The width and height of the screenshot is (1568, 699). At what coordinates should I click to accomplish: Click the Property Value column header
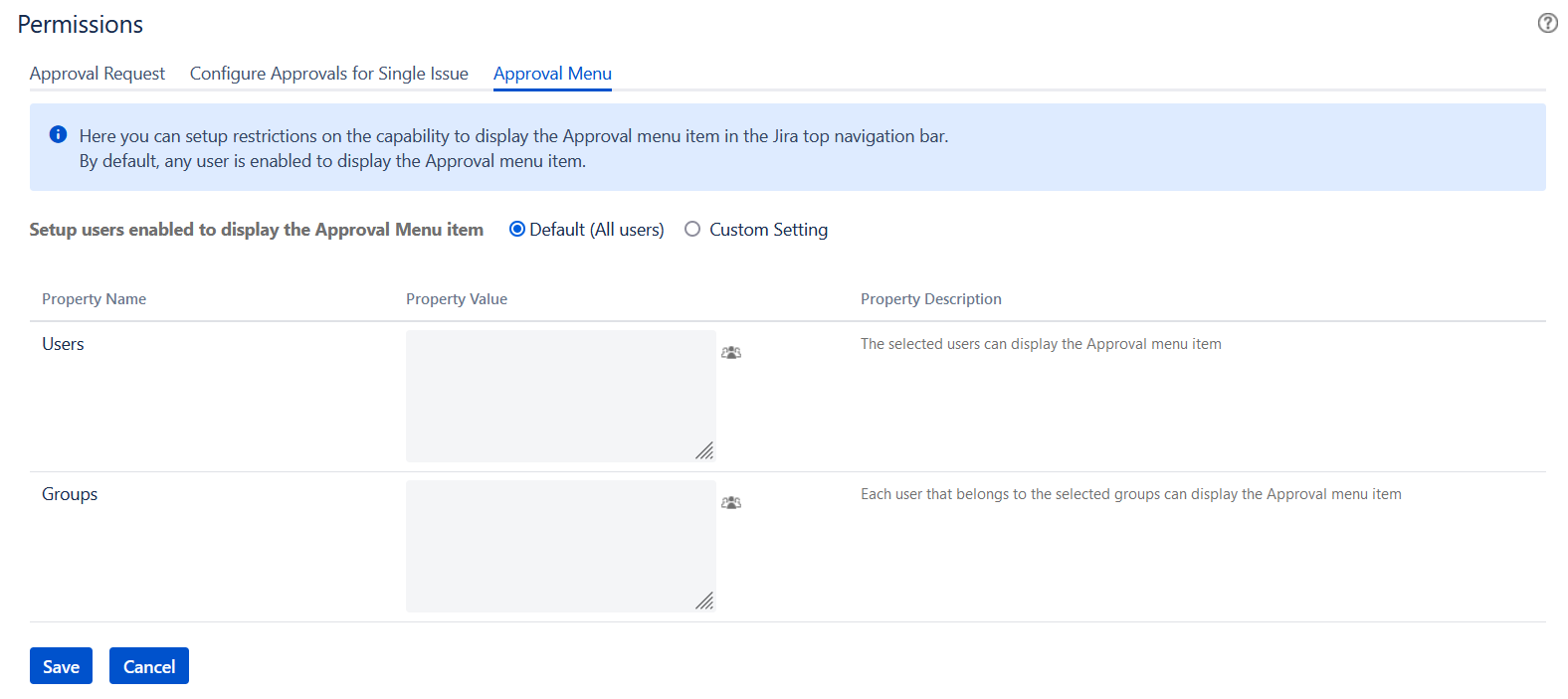click(457, 299)
